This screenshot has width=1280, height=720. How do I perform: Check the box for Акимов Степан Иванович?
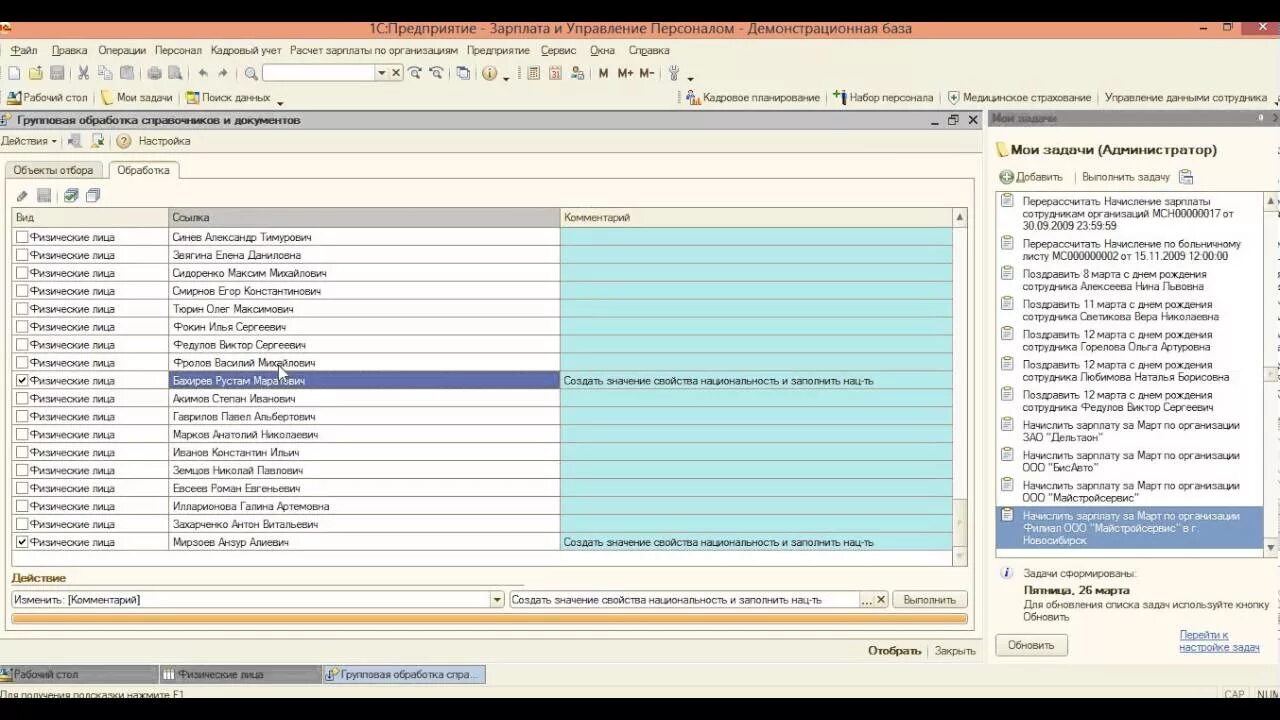click(x=22, y=399)
